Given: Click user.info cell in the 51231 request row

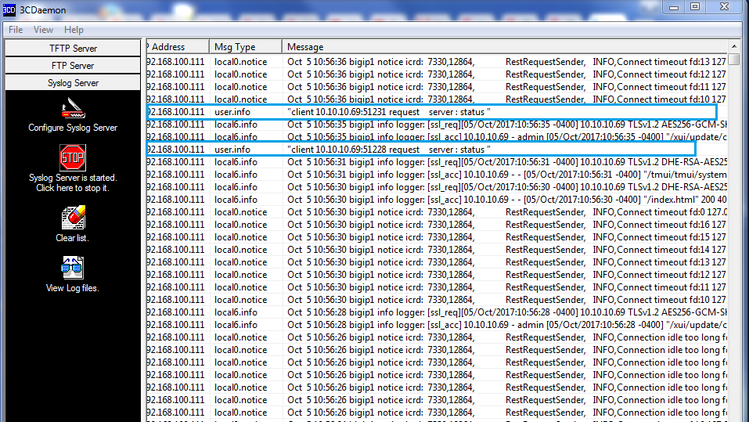Looking at the screenshot, I should [x=232, y=112].
